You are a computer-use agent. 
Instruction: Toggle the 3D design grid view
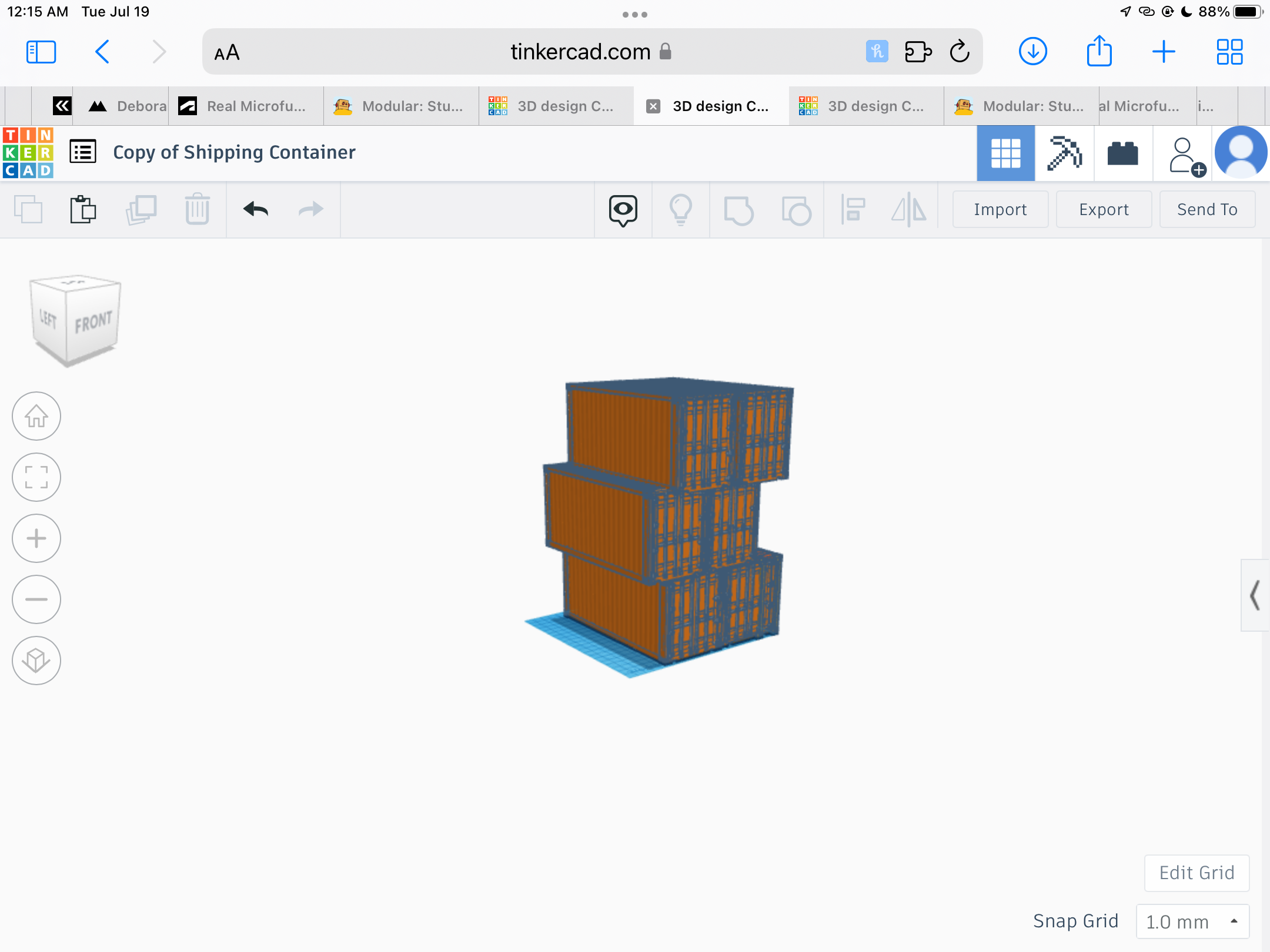(x=1005, y=153)
